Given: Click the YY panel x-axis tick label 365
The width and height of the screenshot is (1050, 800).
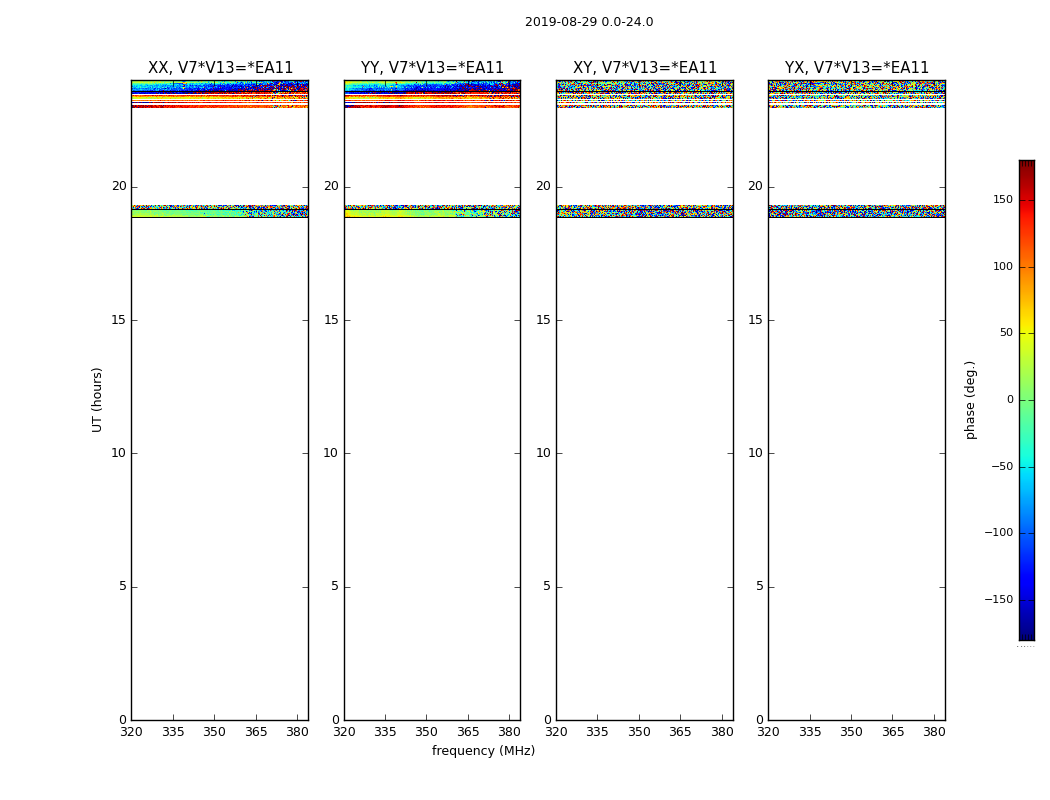Looking at the screenshot, I should 468,732.
